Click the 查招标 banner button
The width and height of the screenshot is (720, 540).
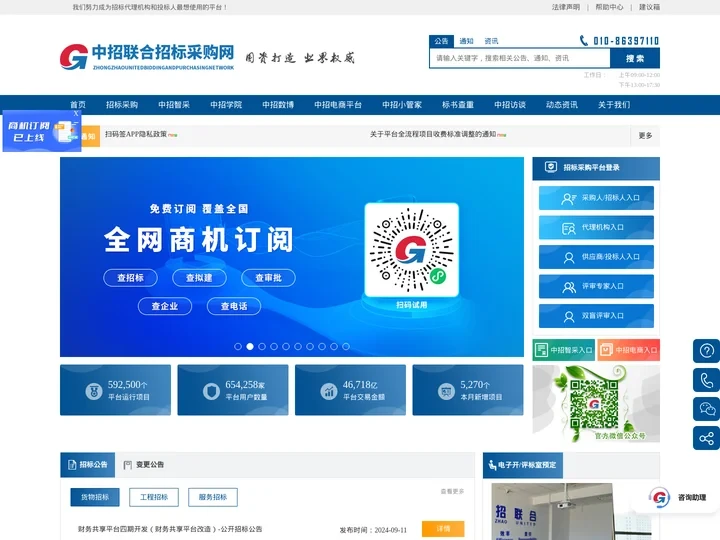pyautogui.click(x=130, y=278)
